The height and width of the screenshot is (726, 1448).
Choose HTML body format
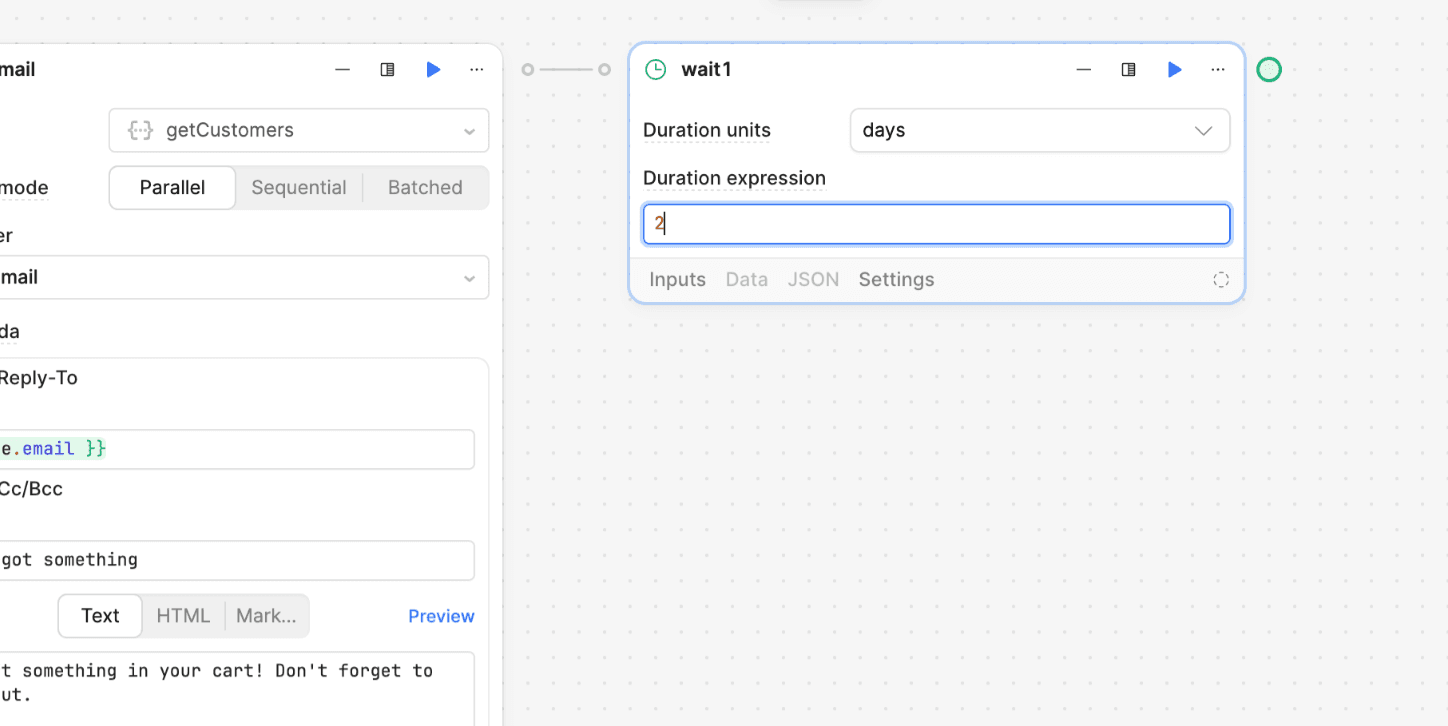(x=183, y=616)
